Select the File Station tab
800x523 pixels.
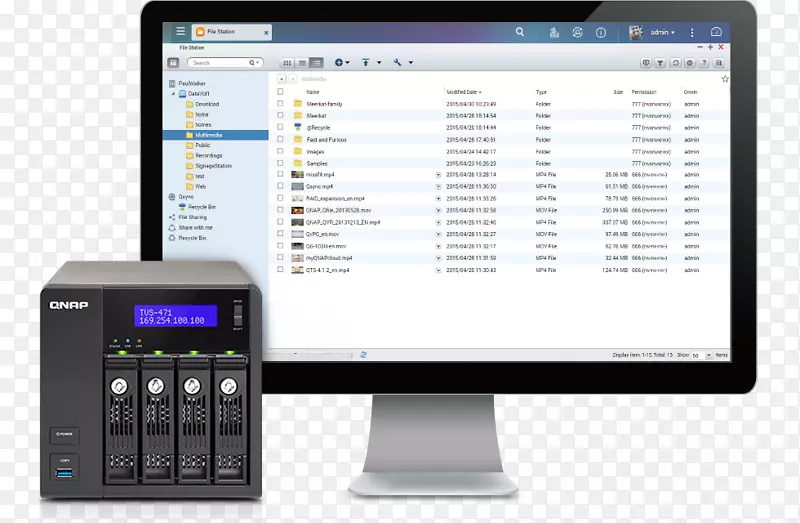point(232,32)
